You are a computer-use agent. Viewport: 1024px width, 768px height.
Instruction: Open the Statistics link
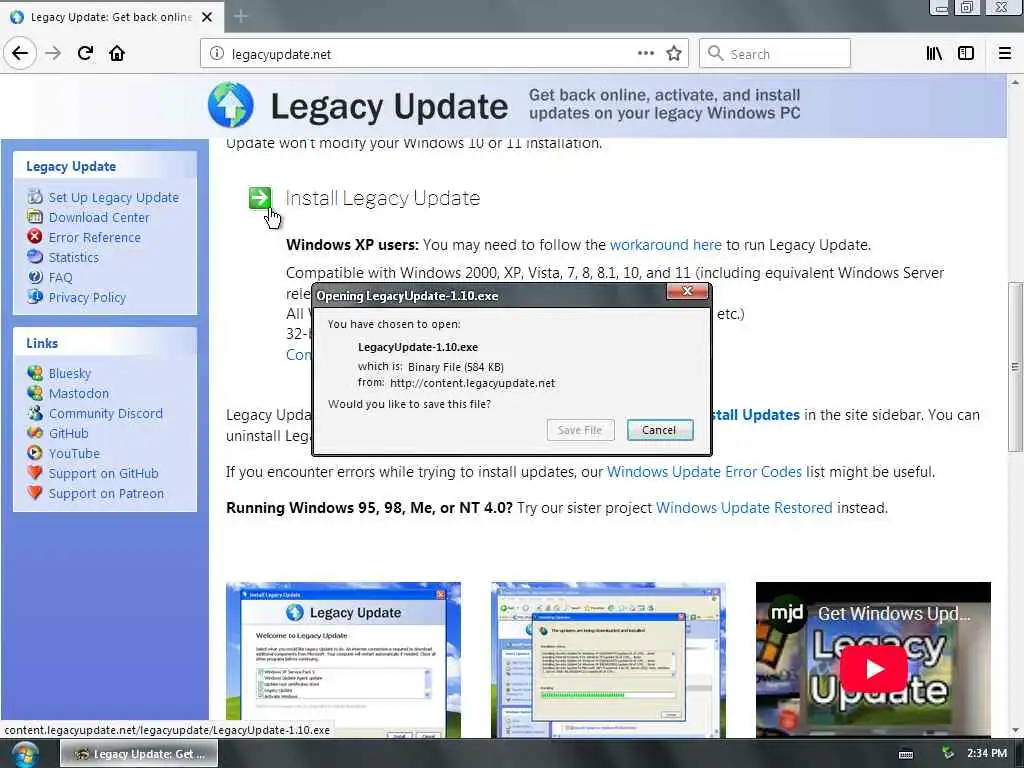pyautogui.click(x=74, y=257)
